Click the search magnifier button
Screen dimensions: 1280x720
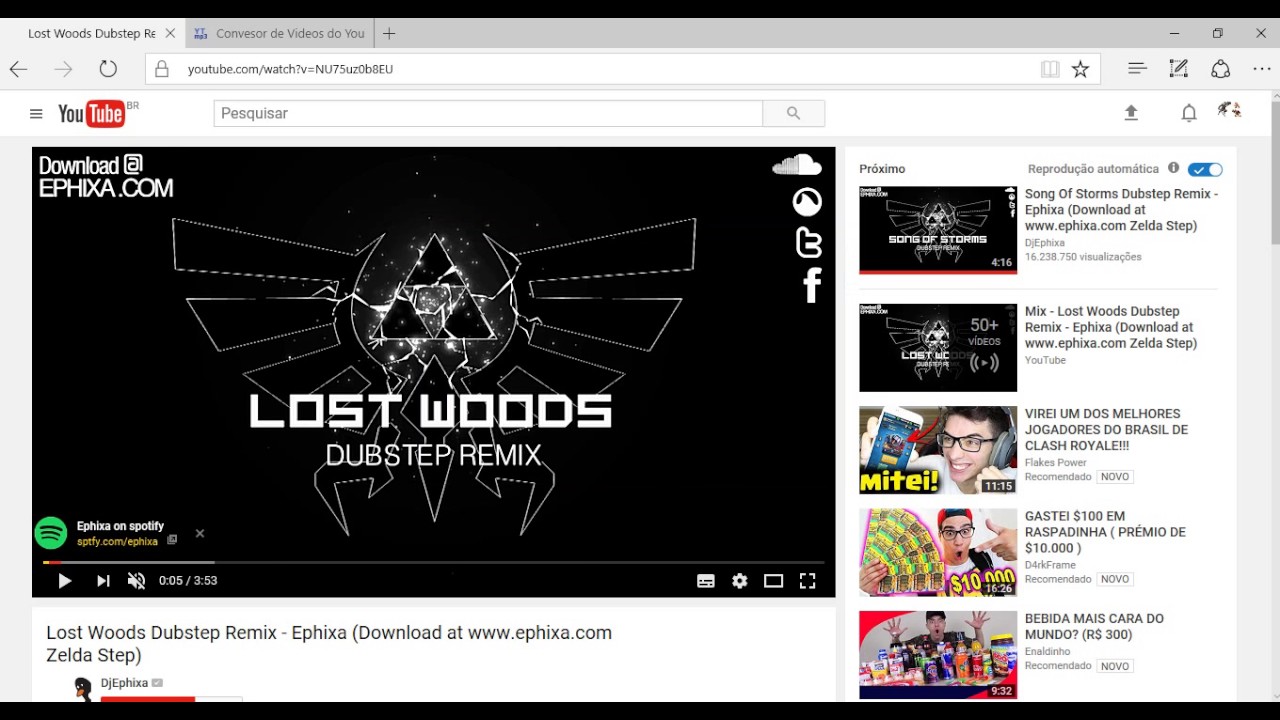point(793,113)
